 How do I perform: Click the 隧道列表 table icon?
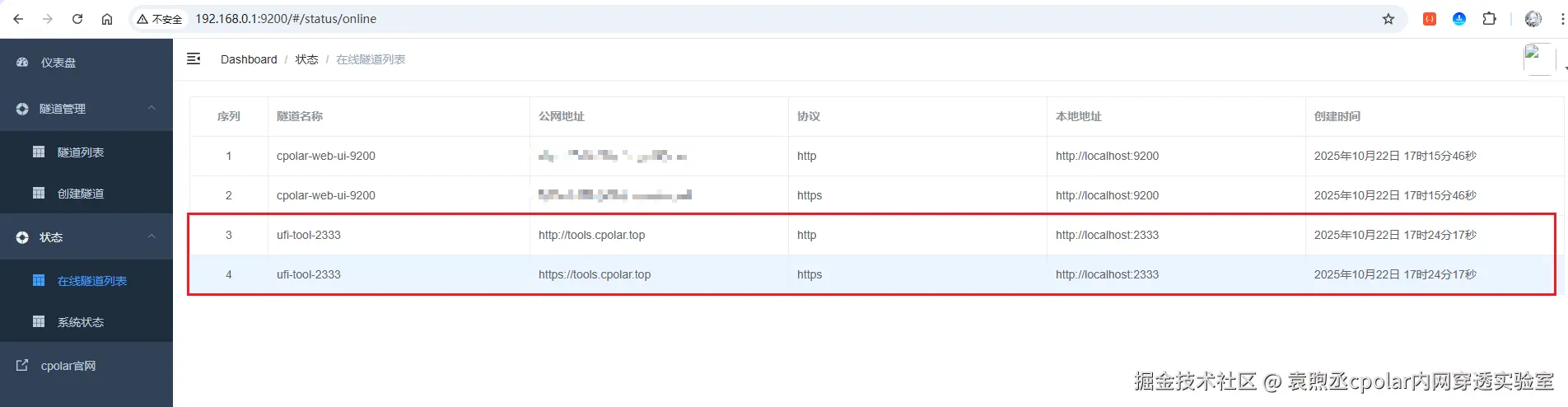point(39,152)
